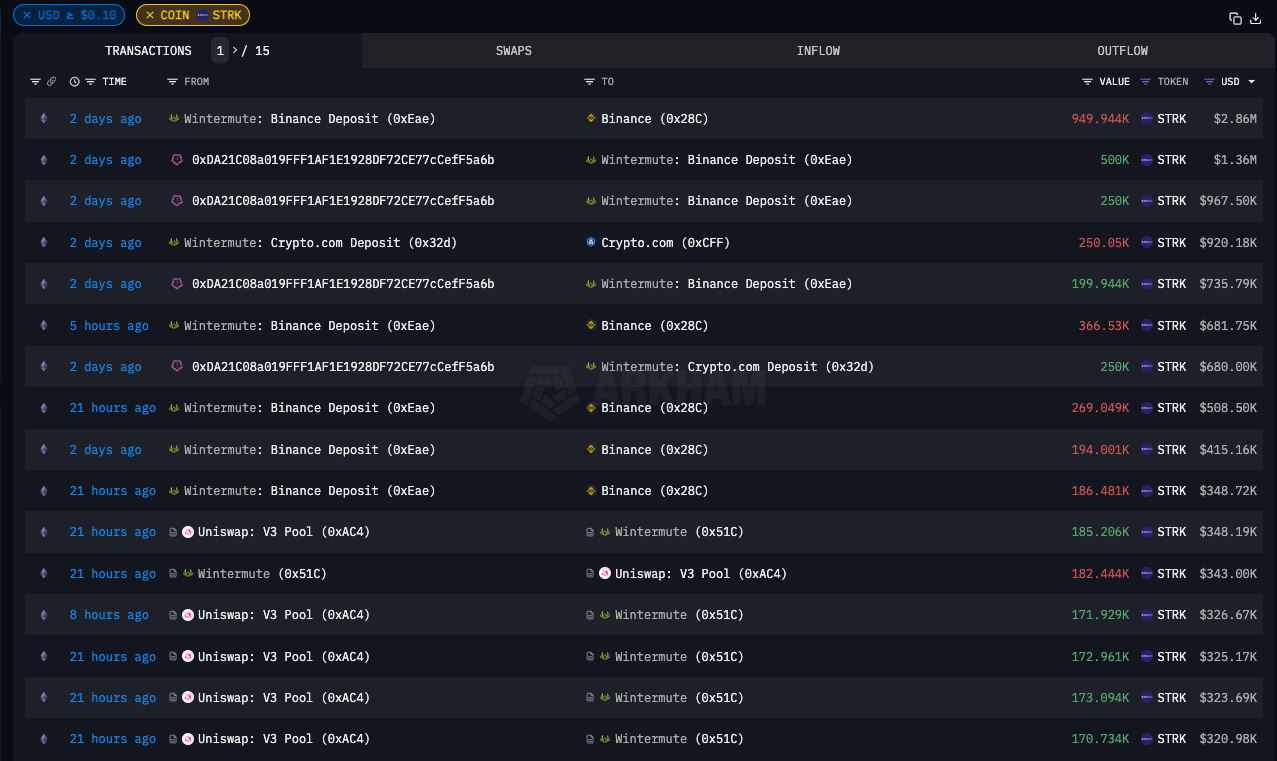Click the USD amount $967.50K
The image size is (1277, 761).
(x=1228, y=201)
